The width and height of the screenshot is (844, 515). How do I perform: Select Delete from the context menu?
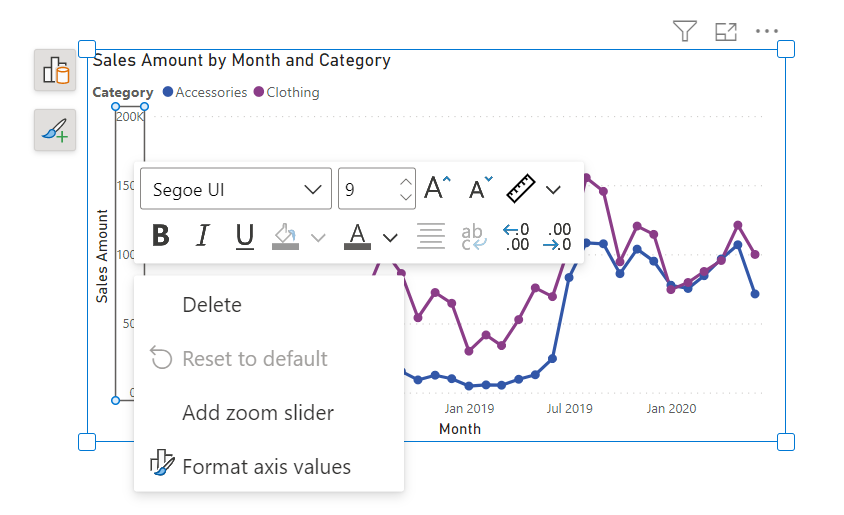pyautogui.click(x=212, y=305)
